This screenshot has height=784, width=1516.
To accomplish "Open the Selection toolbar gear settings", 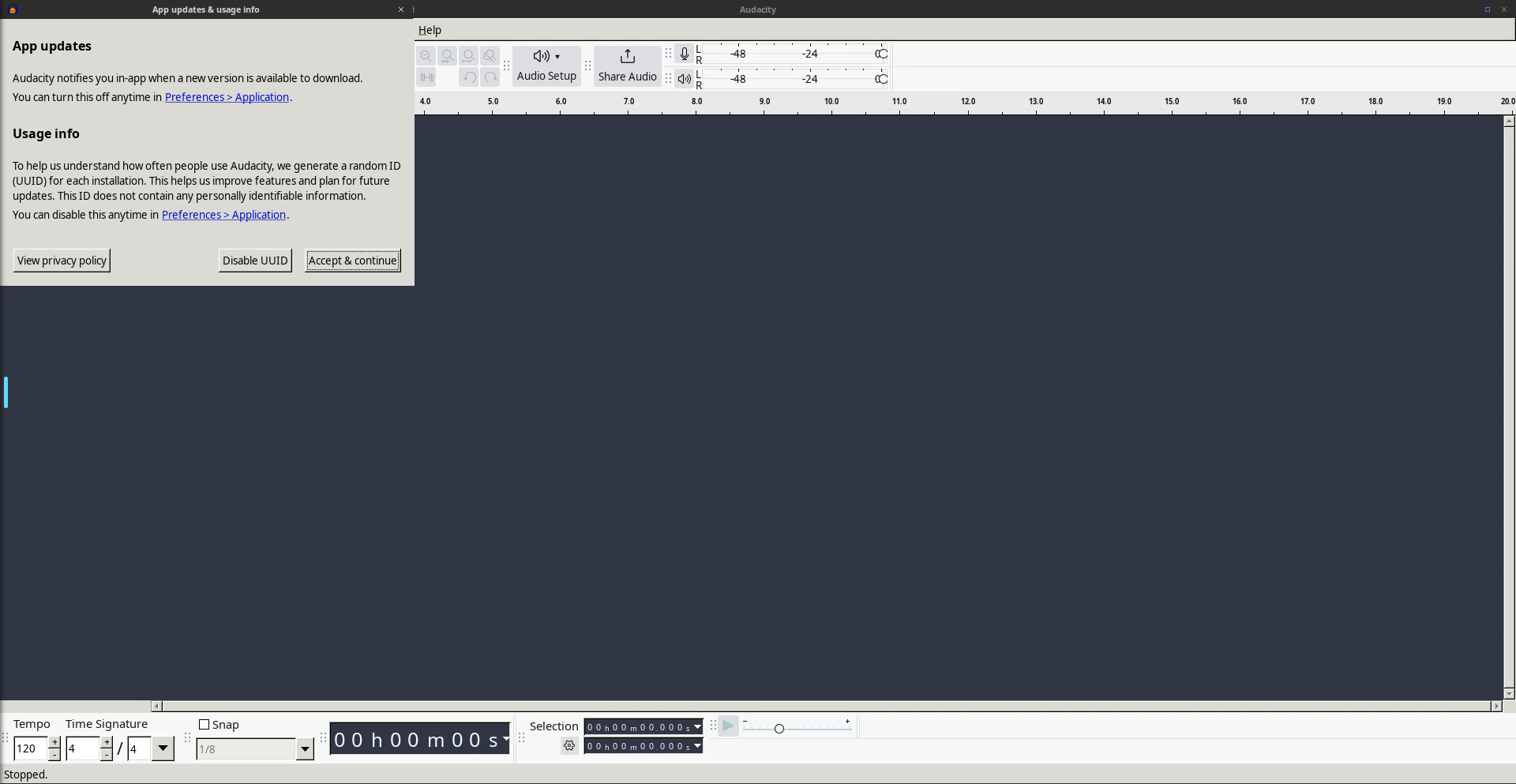I will (x=569, y=746).
